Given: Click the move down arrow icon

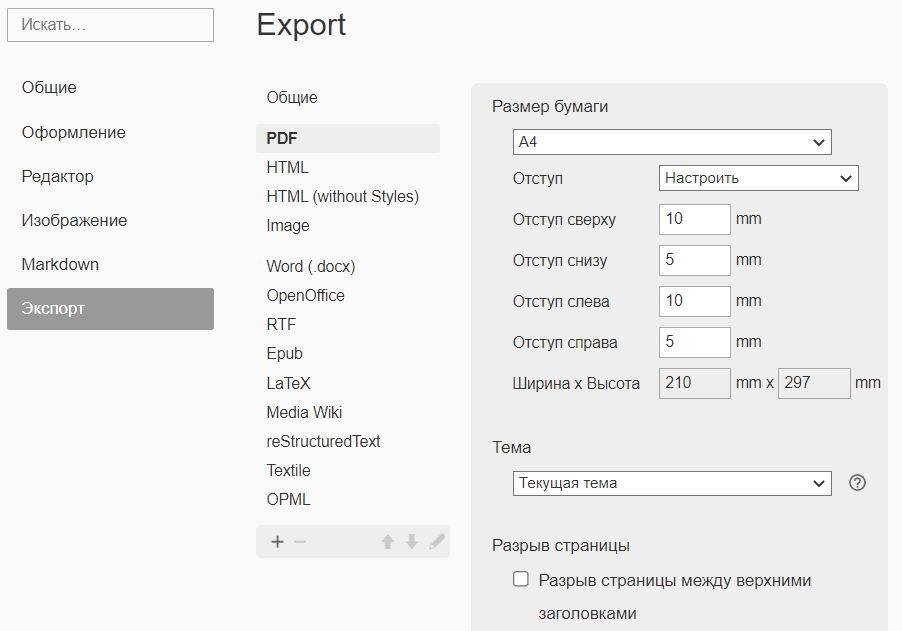Looking at the screenshot, I should click(x=412, y=542).
